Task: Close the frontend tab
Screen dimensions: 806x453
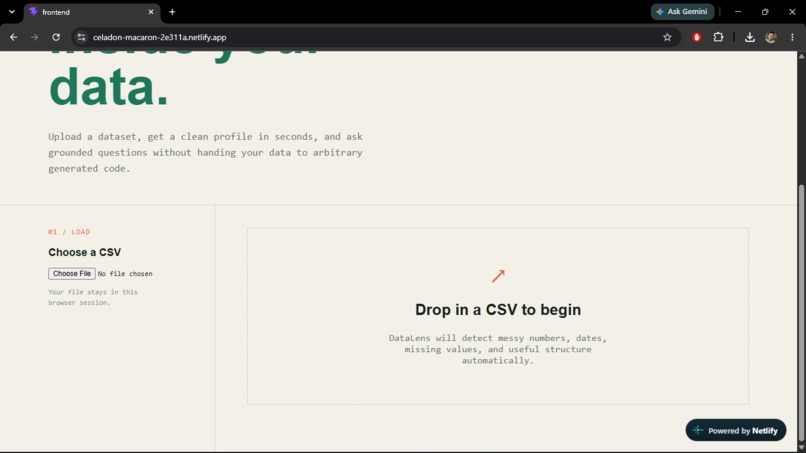Action: tap(151, 12)
